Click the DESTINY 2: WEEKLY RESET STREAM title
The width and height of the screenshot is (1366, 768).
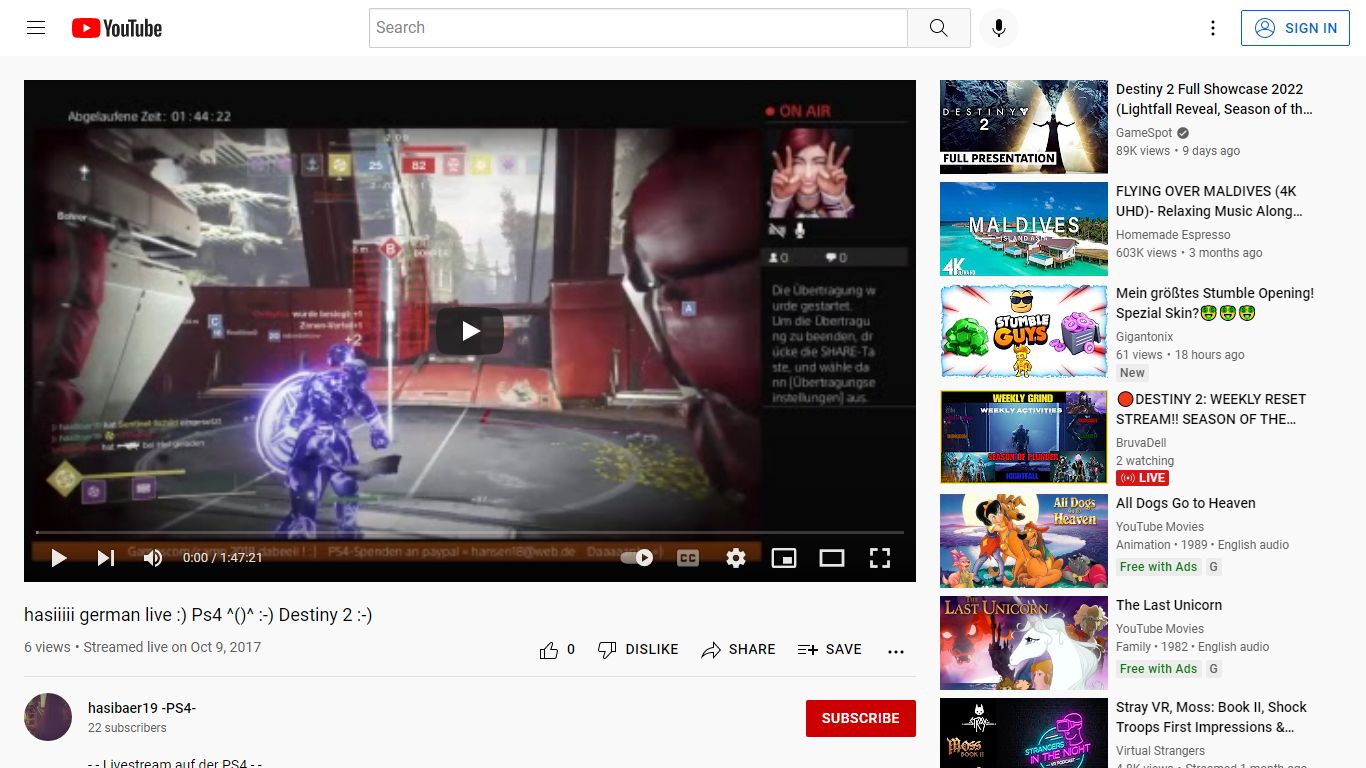[x=1211, y=409]
